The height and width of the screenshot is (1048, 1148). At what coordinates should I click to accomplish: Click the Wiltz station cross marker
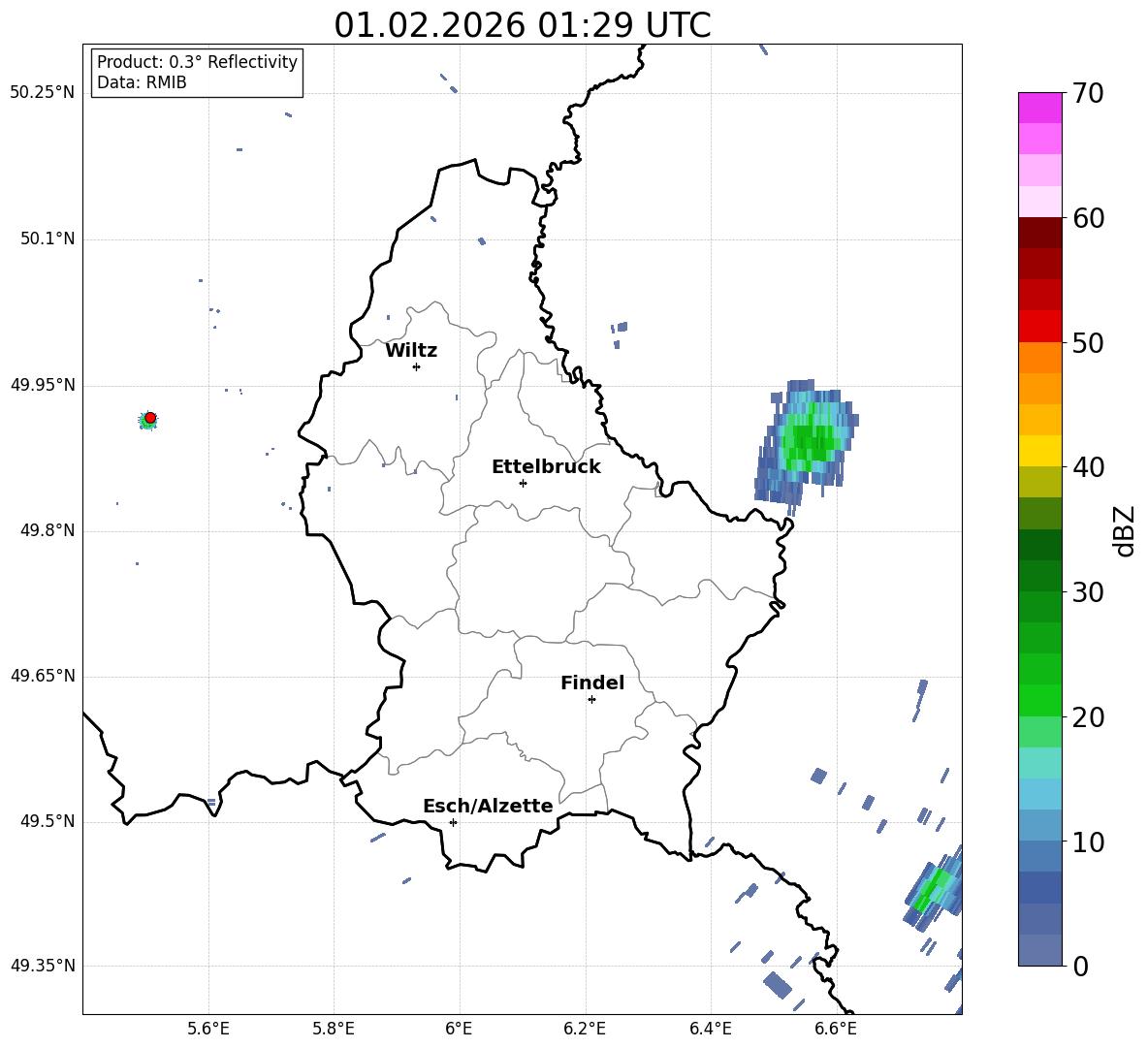click(417, 366)
